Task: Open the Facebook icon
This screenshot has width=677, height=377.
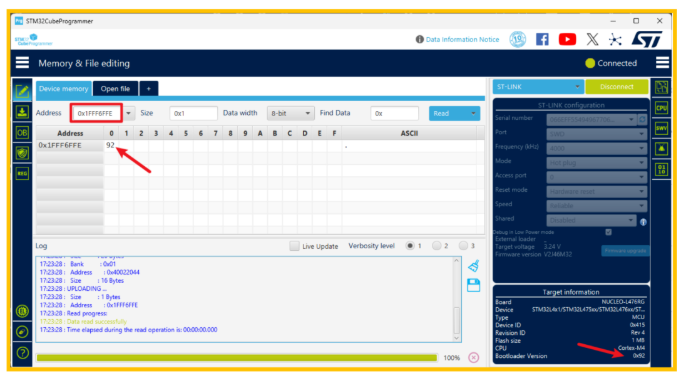Action: tap(542, 40)
